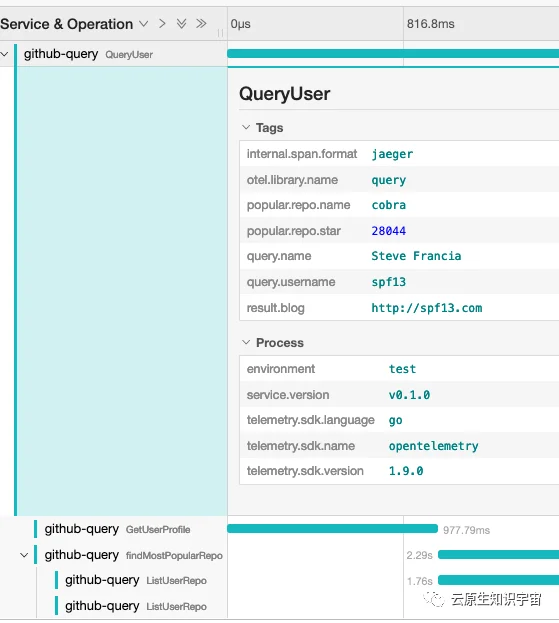
Task: Click the ListUserRepo 1.76s span bar
Action: point(498,580)
